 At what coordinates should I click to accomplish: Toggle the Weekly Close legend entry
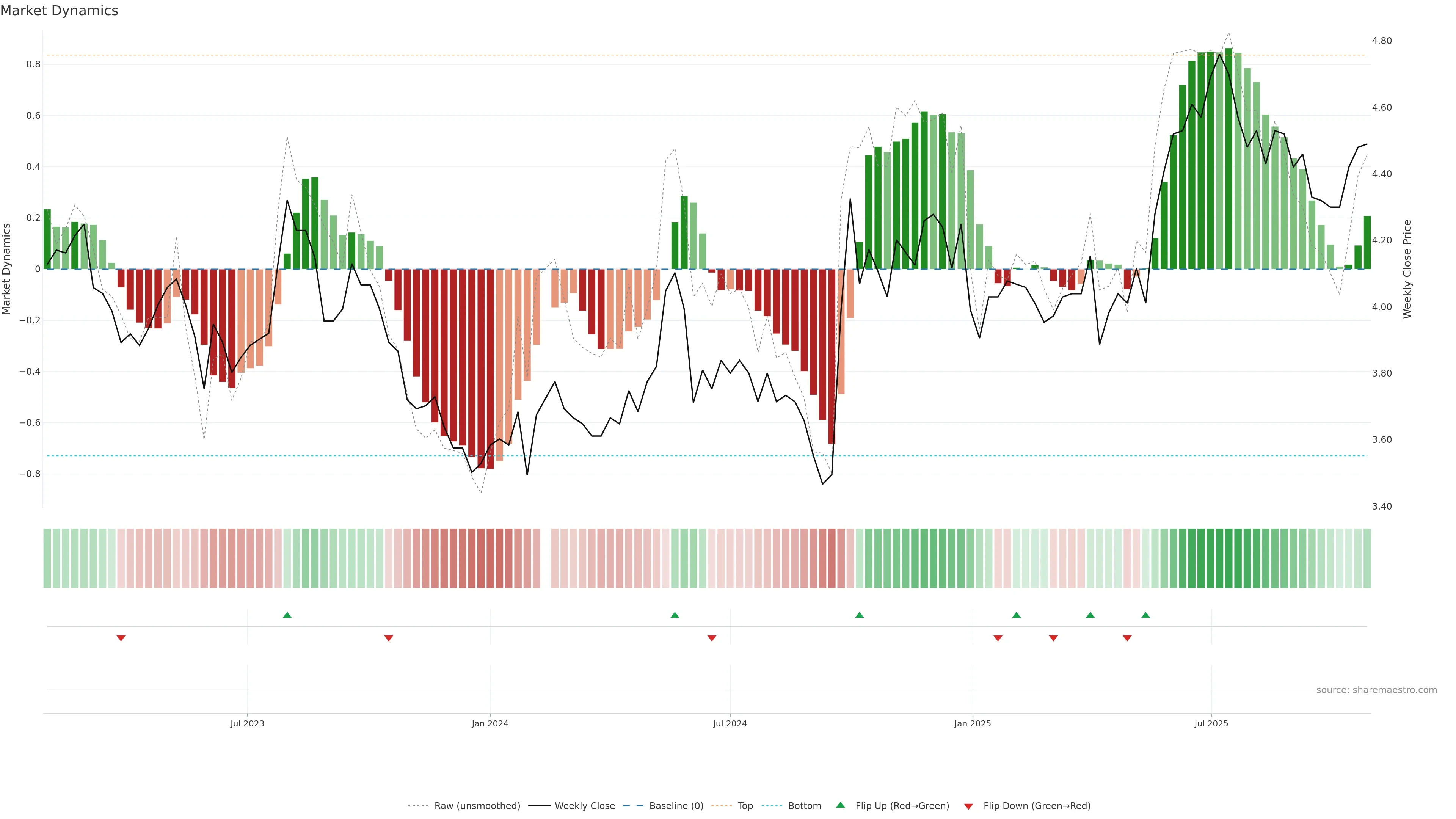[584, 806]
